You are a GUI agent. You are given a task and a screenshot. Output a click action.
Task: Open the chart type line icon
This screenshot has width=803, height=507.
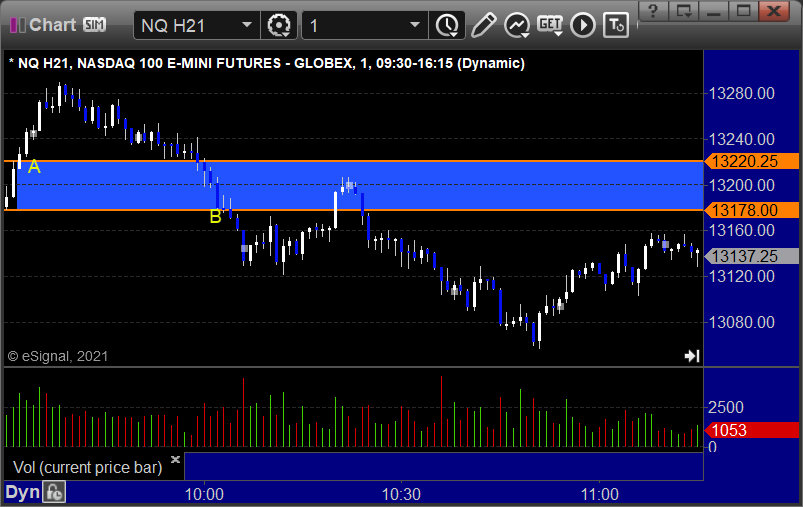pyautogui.click(x=517, y=25)
